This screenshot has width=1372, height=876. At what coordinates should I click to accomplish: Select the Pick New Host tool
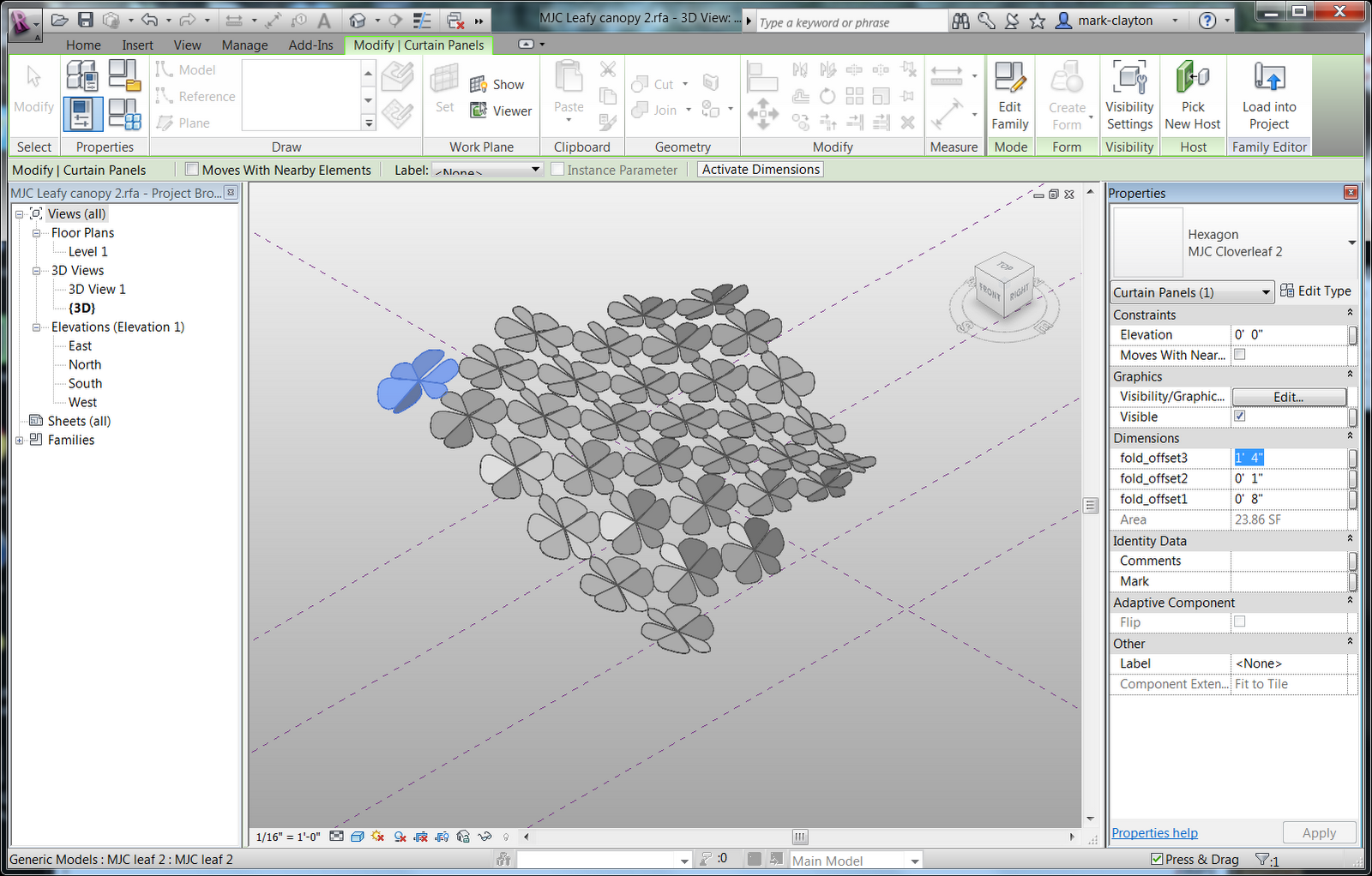[x=1193, y=94]
